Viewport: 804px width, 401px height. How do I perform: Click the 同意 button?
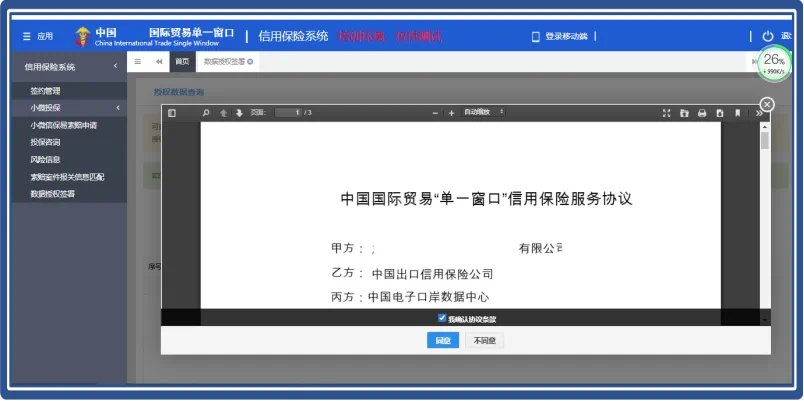click(443, 340)
